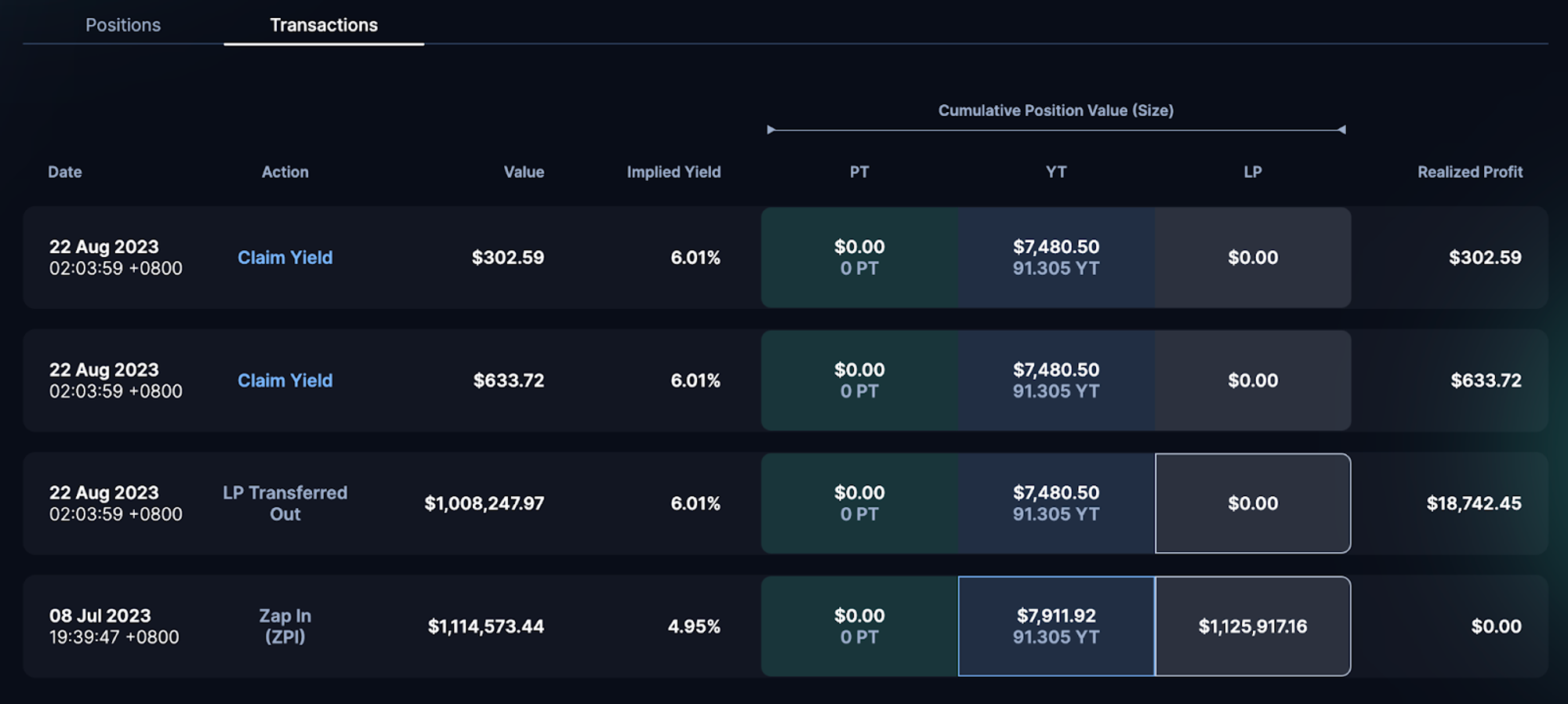Click the $1,008,247.97 transaction value
Viewport: 1568px width, 704px height.
pos(484,503)
